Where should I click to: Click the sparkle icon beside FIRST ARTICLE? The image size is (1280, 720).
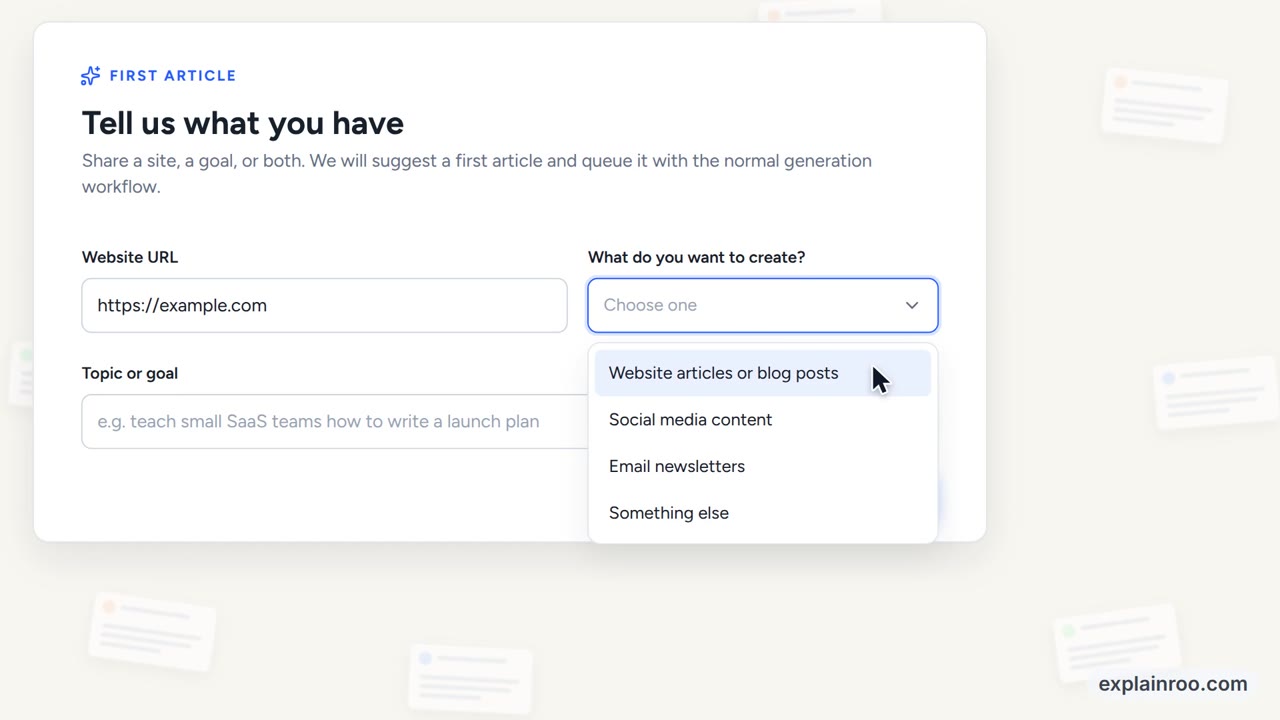pyautogui.click(x=90, y=76)
